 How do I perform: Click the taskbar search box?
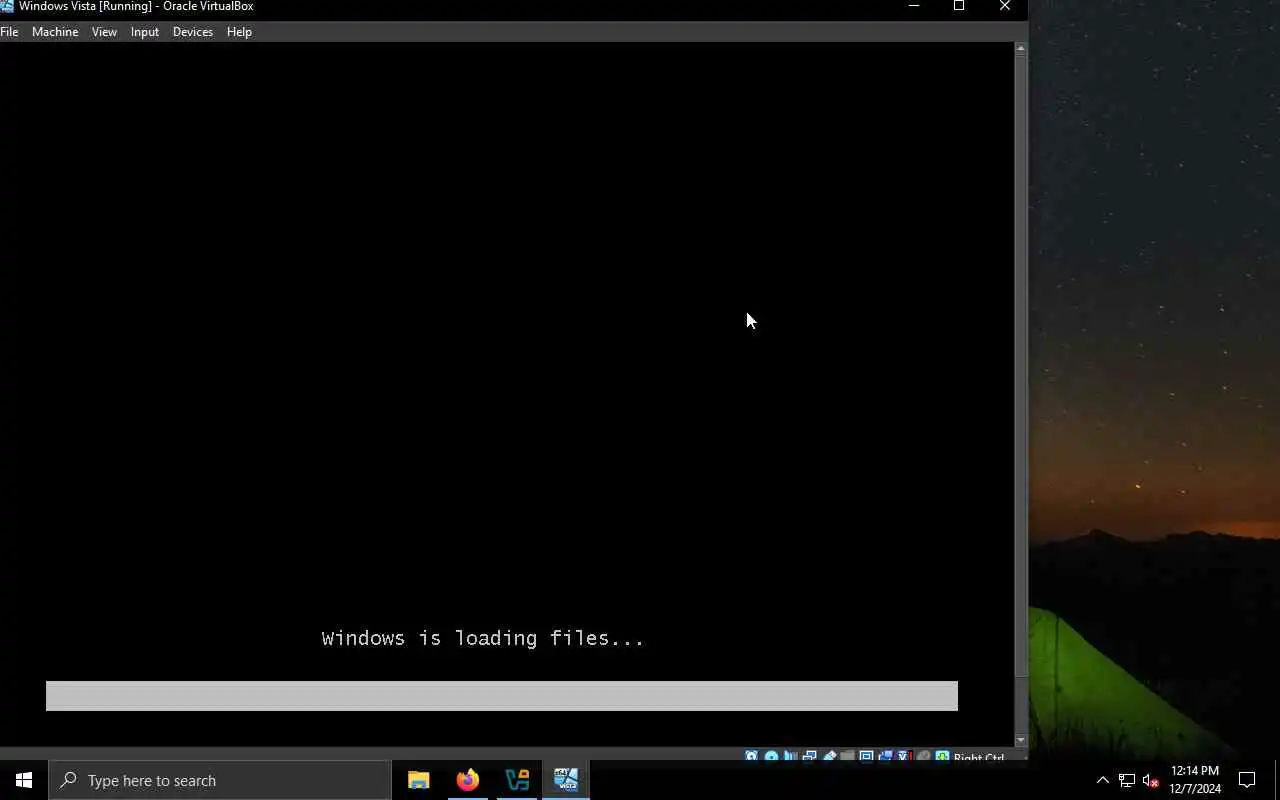coord(220,780)
